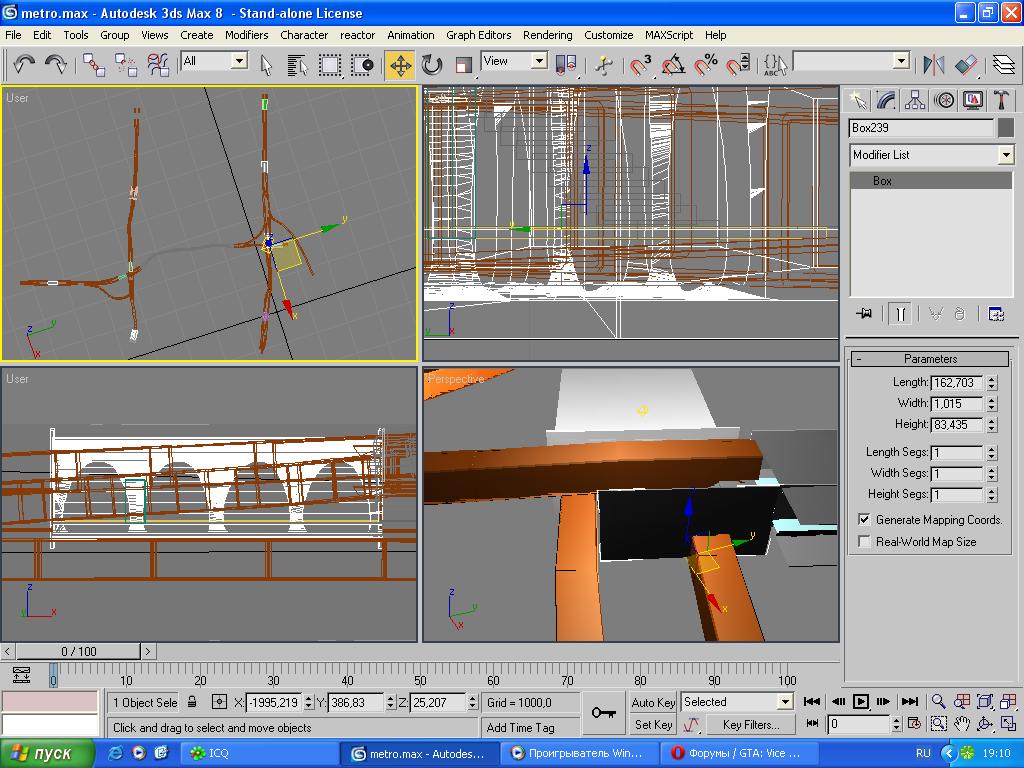Screen dimensions: 1024x768
Task: Select the Rotate tool in main toolbar
Action: coord(432,65)
